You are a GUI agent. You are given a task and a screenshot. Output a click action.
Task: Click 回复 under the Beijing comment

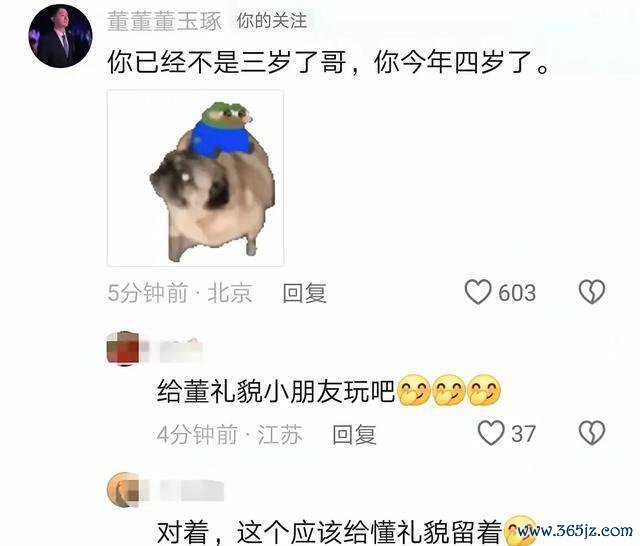pyautogui.click(x=305, y=293)
